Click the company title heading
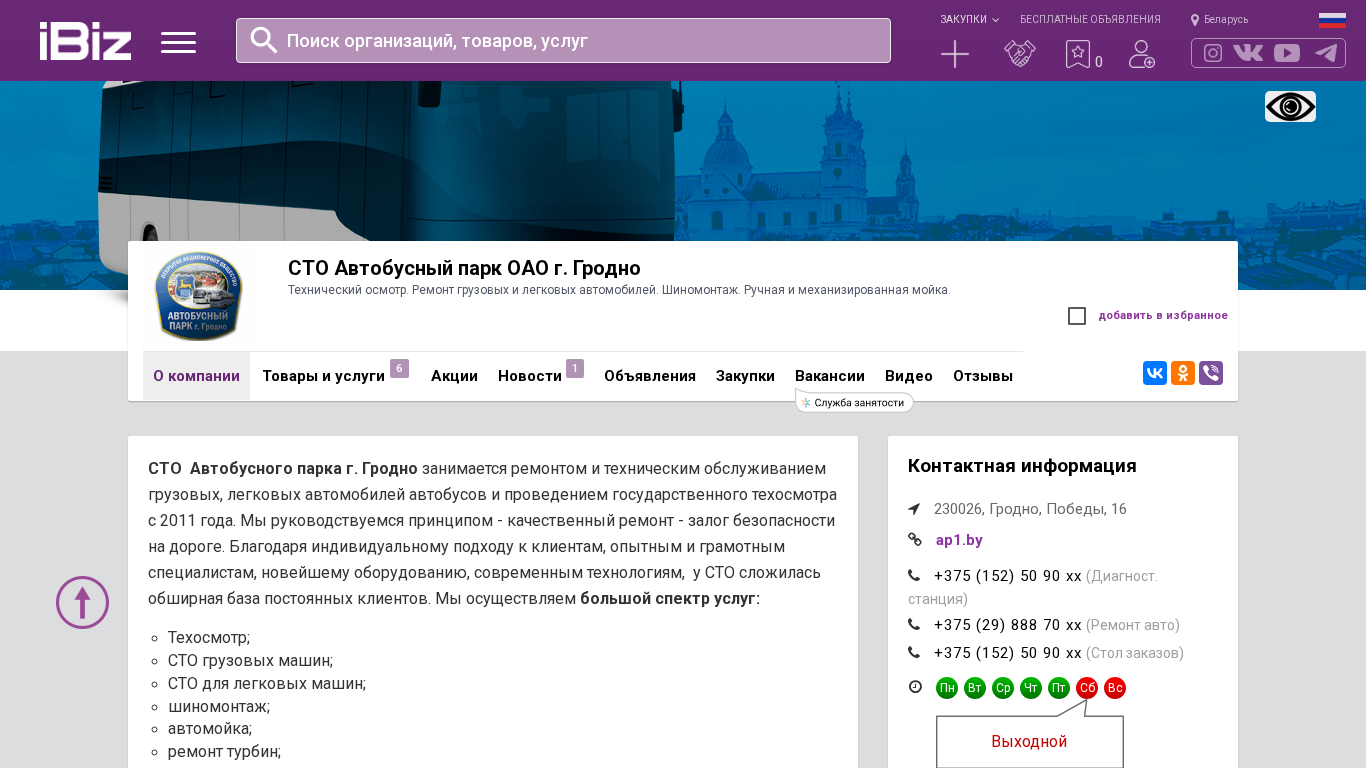This screenshot has height=768, width=1366. point(464,268)
